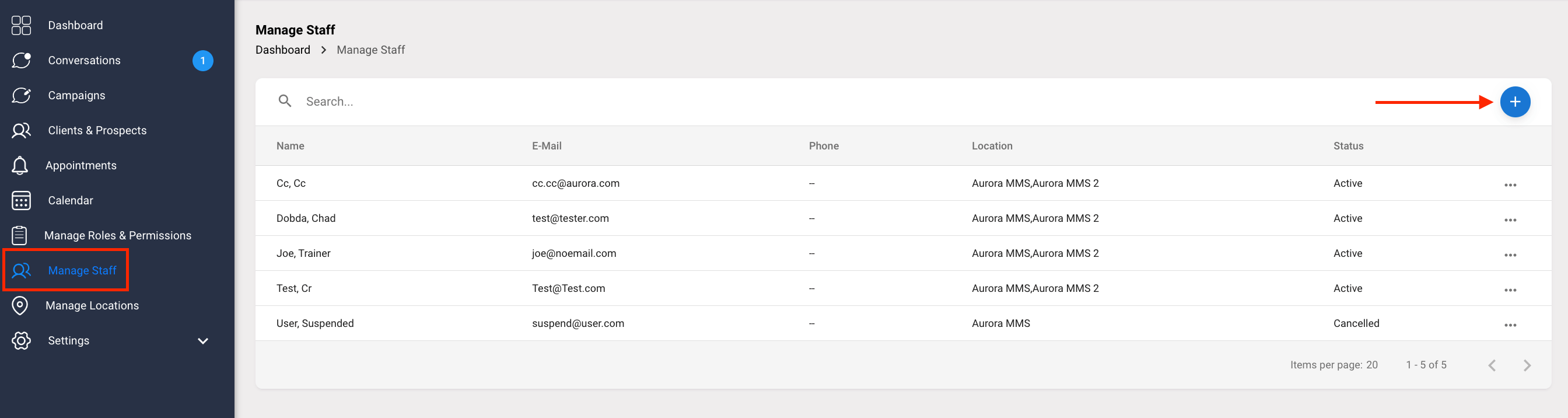
Task: Click the Conversations chat bubble icon
Action: click(22, 60)
